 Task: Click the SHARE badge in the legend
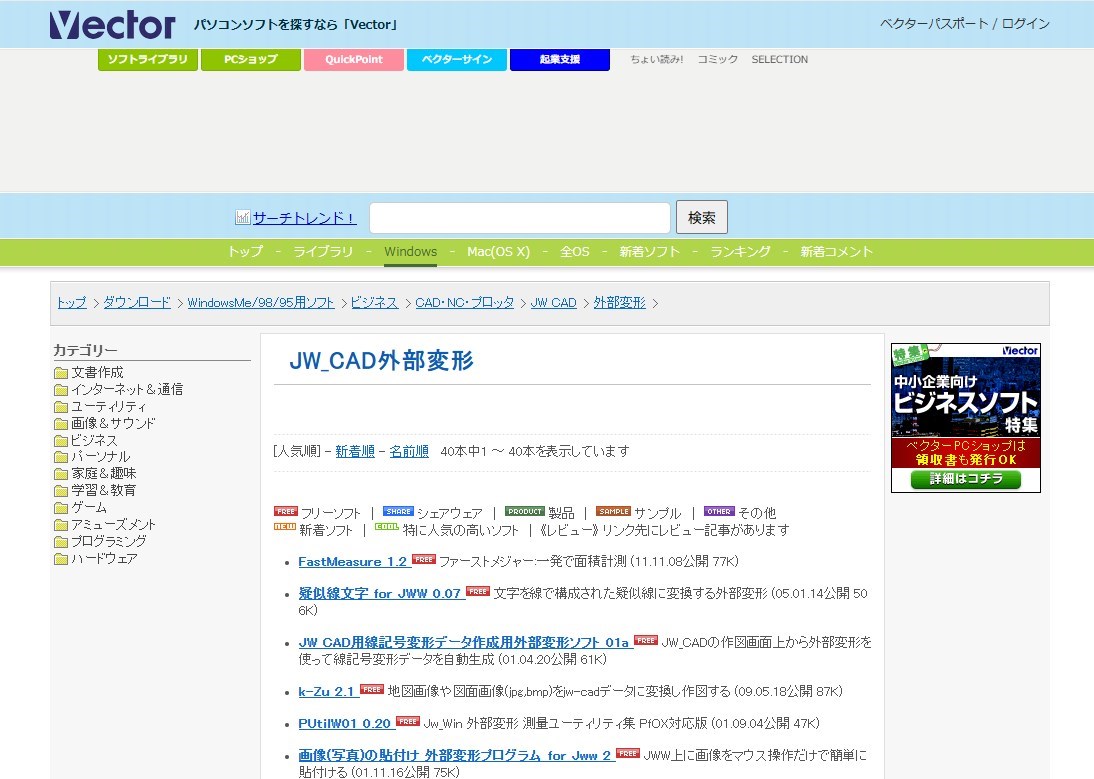pyautogui.click(x=398, y=511)
